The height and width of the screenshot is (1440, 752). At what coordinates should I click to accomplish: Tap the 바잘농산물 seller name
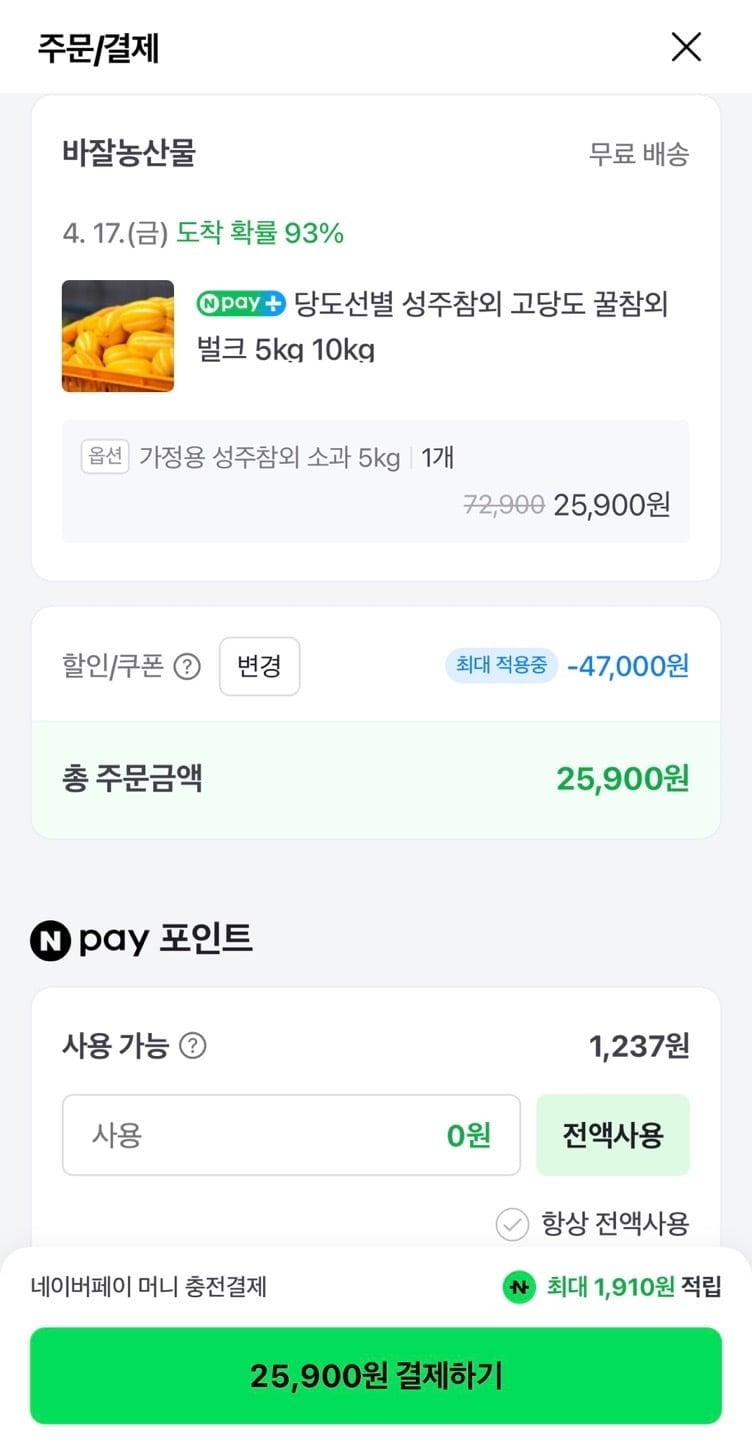pos(129,153)
